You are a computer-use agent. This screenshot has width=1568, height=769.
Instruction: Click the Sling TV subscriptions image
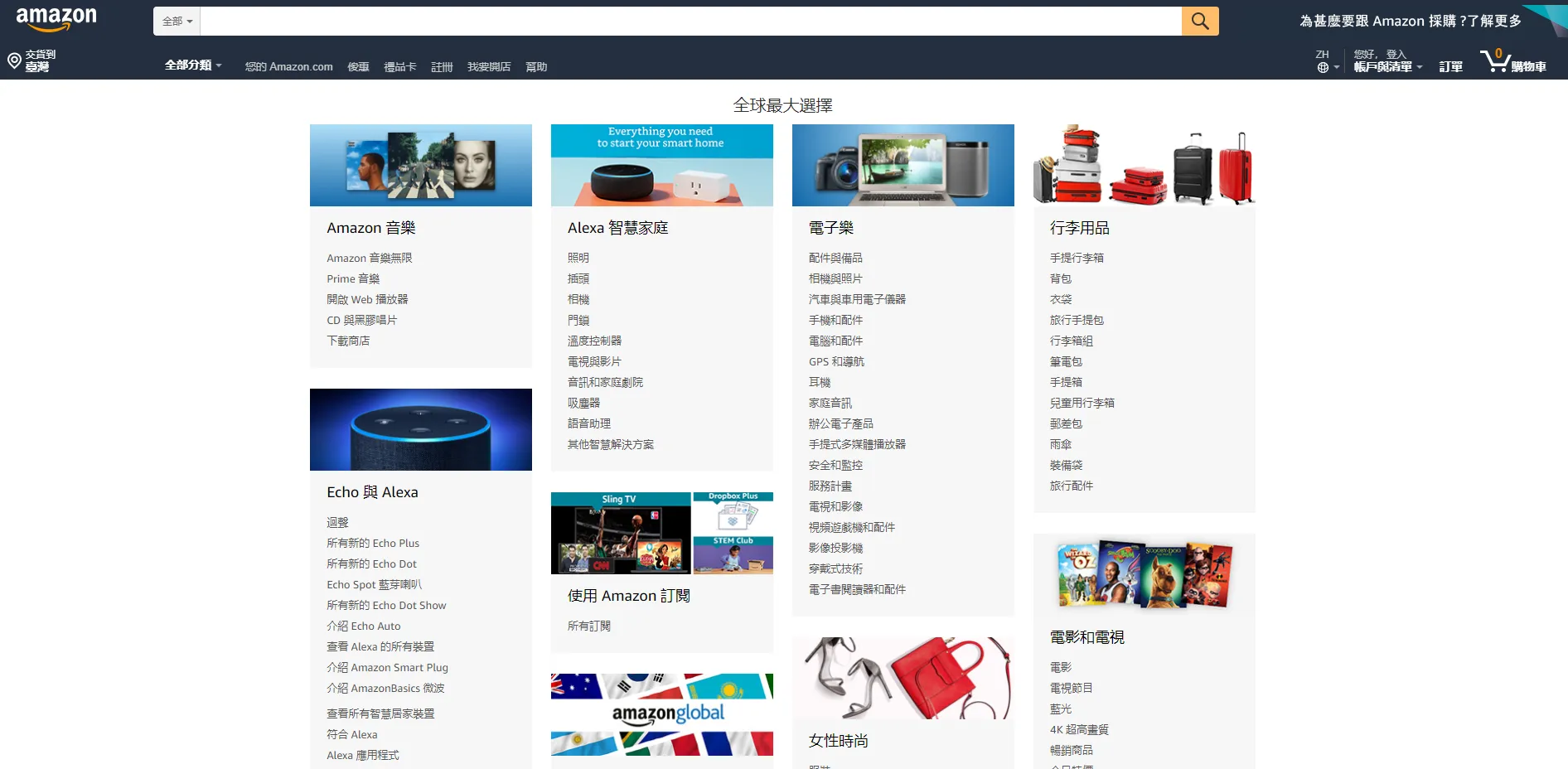pos(662,533)
